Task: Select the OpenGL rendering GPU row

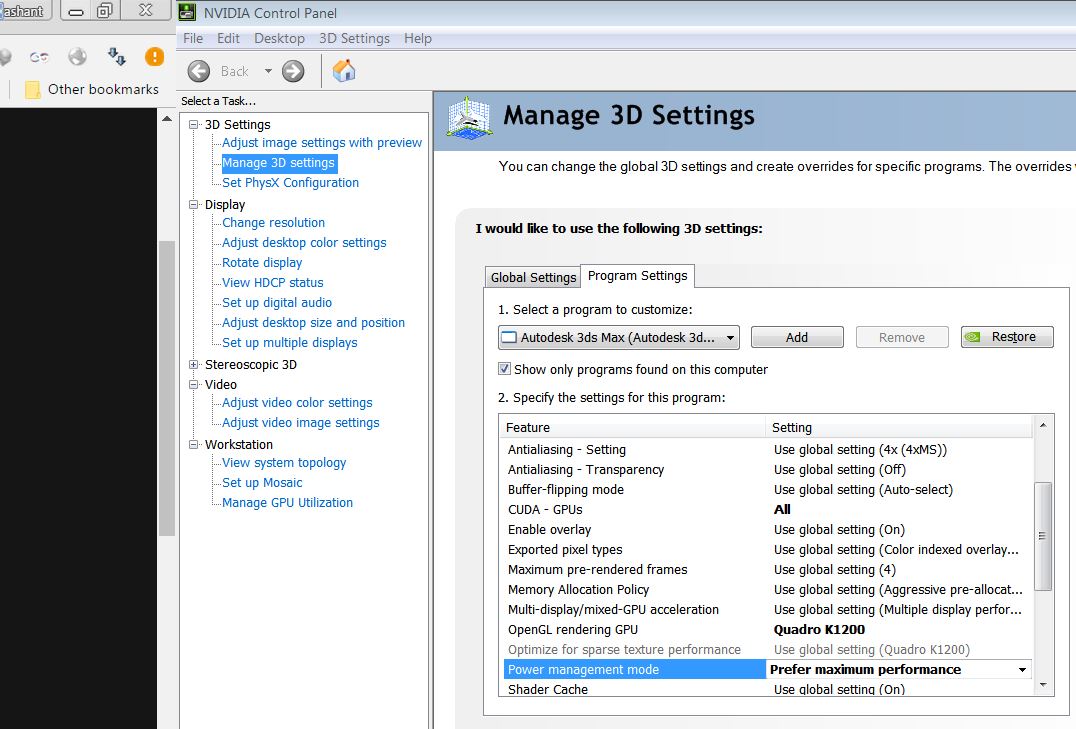Action: 767,629
